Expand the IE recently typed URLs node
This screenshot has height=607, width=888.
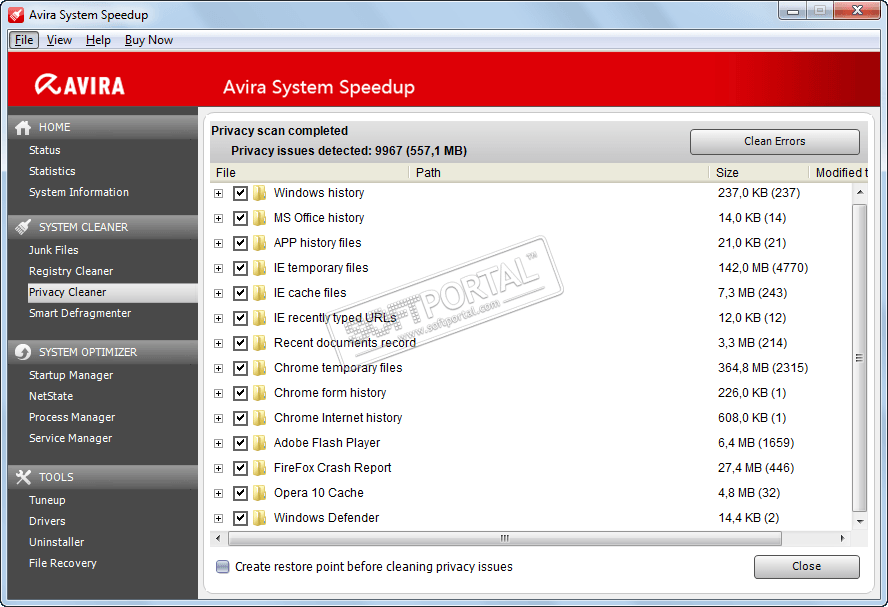pos(219,318)
